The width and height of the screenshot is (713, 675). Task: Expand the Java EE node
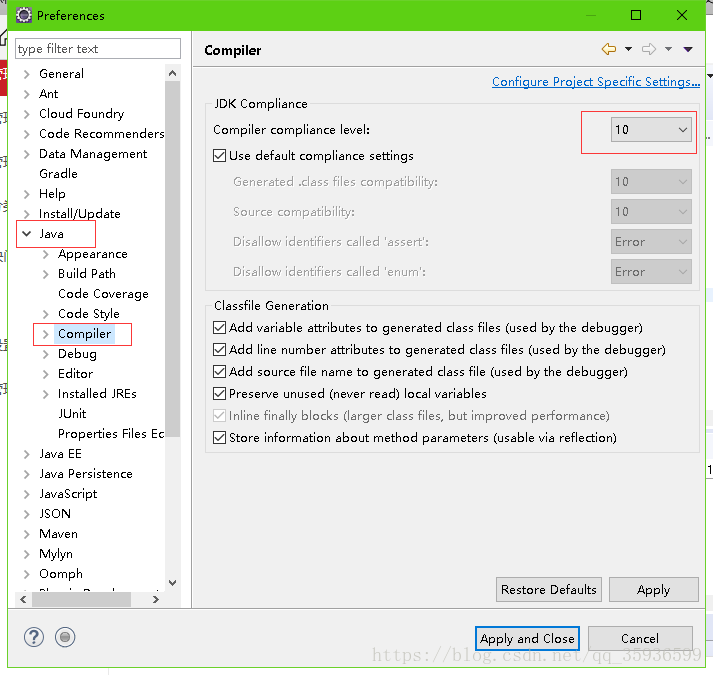point(26,454)
